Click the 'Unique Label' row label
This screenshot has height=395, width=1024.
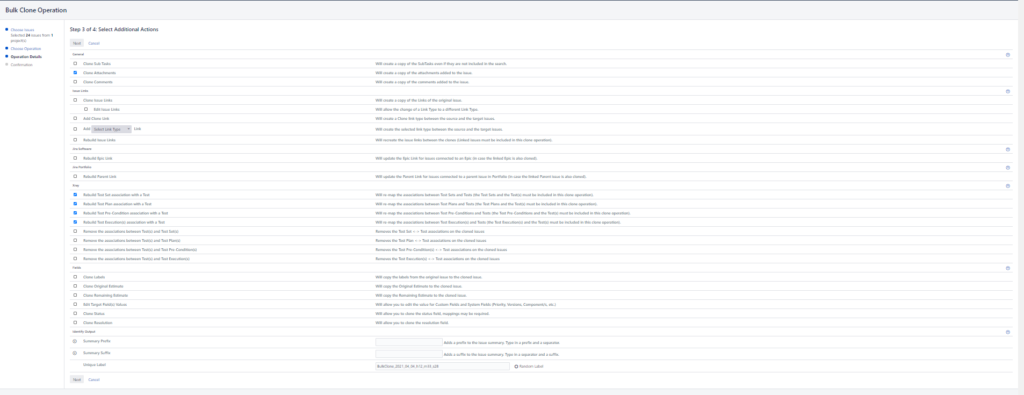coord(95,366)
